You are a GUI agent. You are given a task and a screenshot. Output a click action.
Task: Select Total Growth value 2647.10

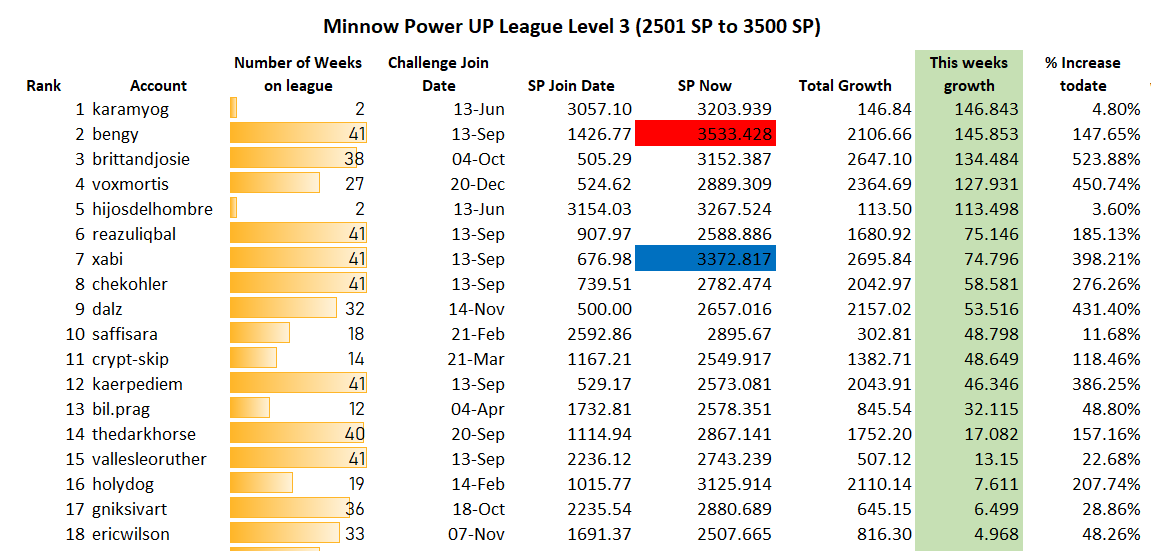[879, 160]
